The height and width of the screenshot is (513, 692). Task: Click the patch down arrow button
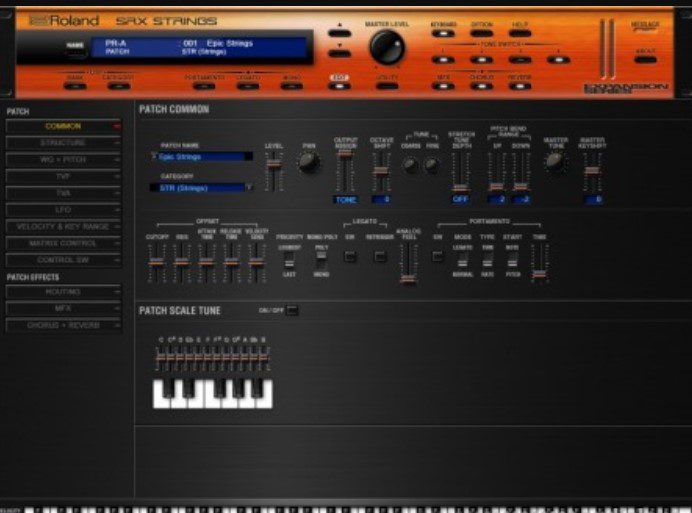click(339, 53)
